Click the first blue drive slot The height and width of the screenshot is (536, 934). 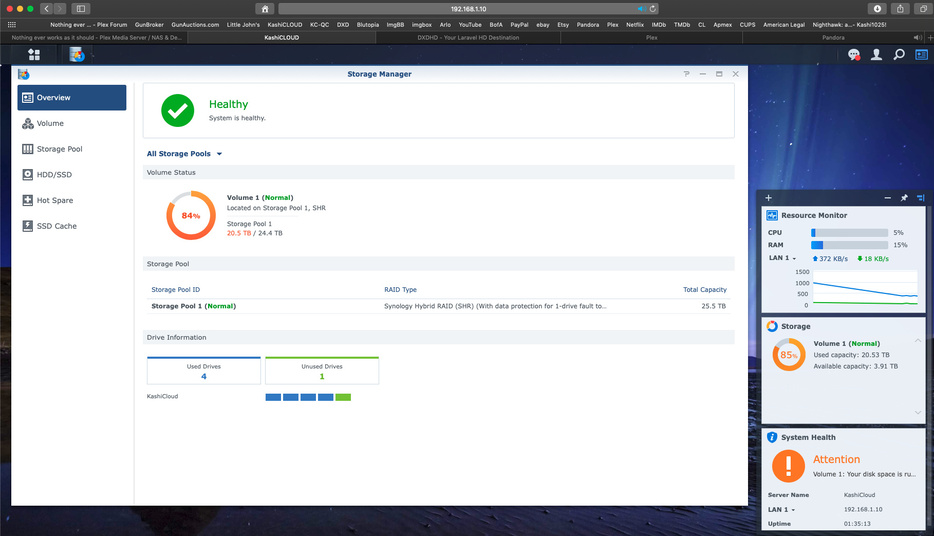273,397
